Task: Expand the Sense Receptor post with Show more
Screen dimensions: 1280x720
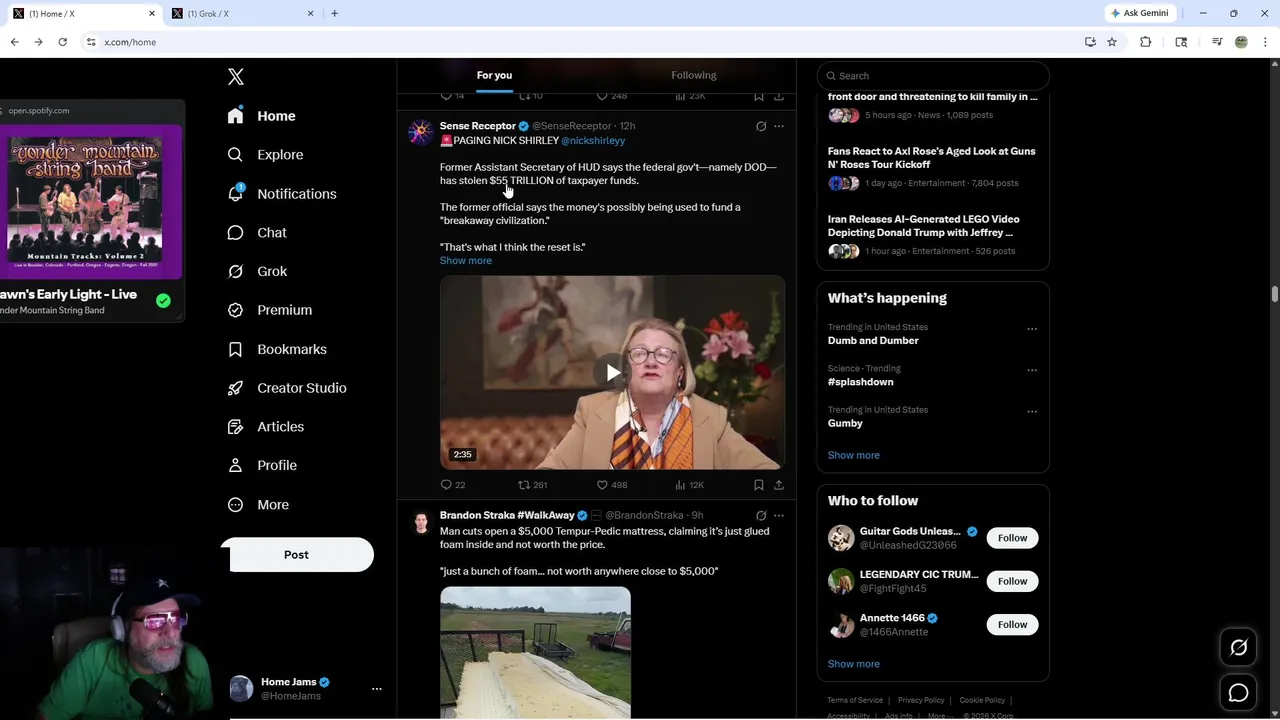Action: (466, 261)
